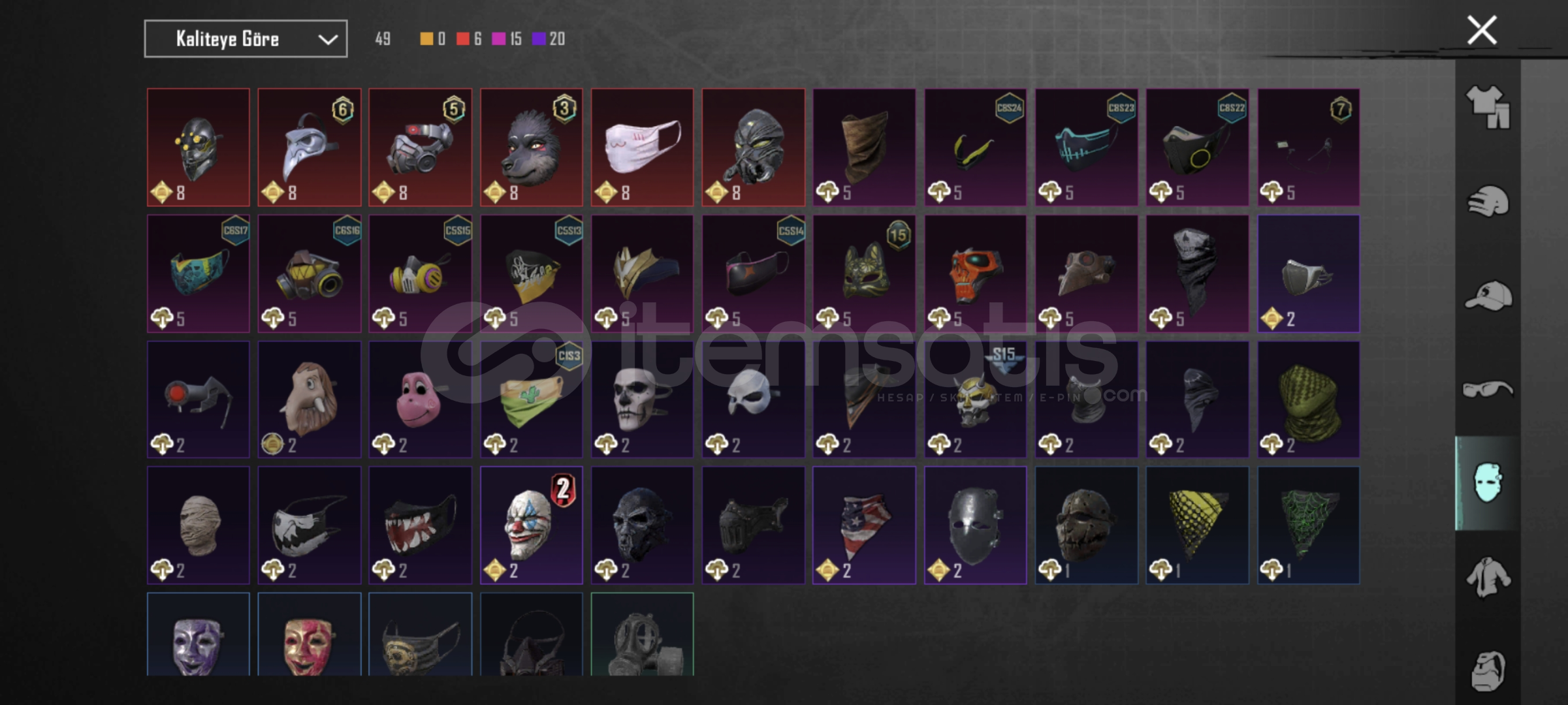Select the plague doctor mask with badge 6
The width and height of the screenshot is (1568, 705).
(310, 148)
